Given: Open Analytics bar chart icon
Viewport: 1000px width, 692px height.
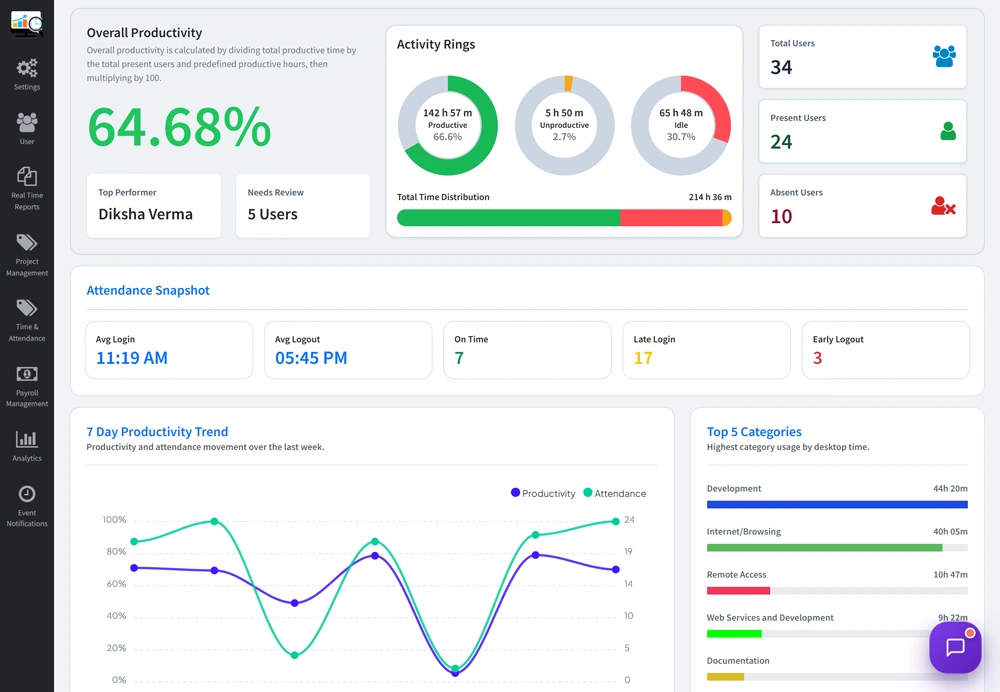Looking at the screenshot, I should pos(27,439).
